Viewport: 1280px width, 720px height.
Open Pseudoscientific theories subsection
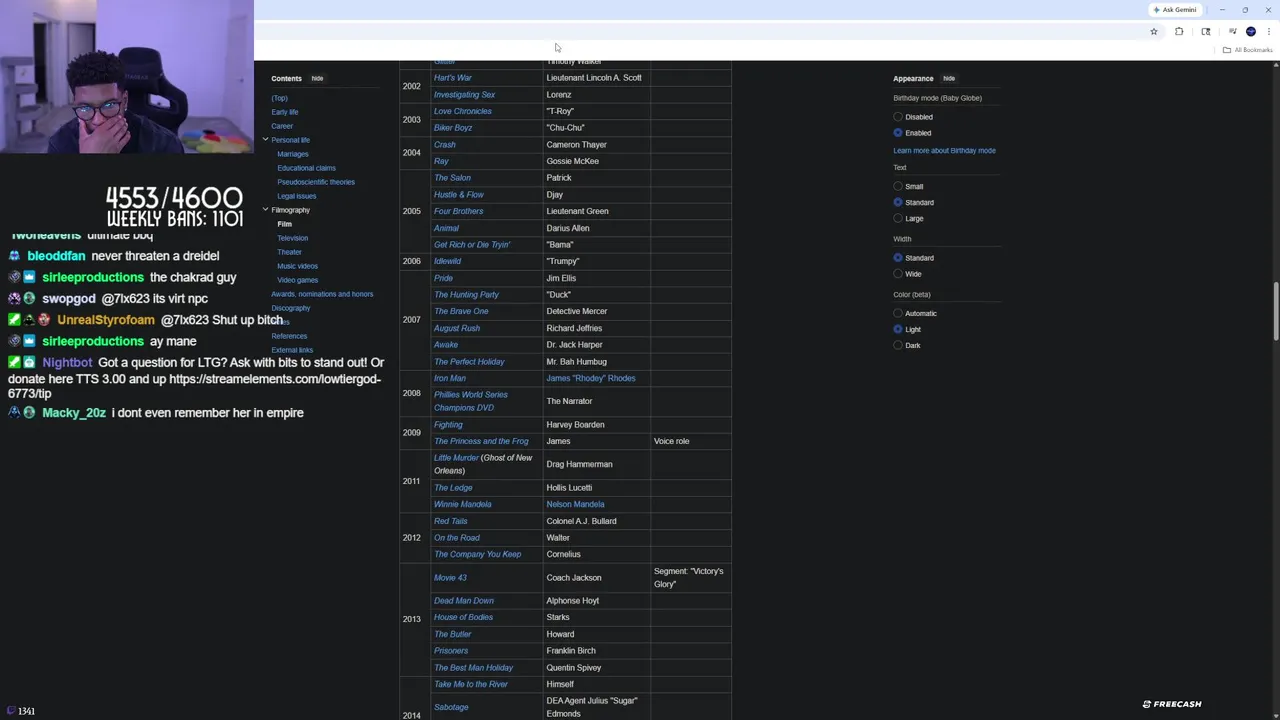(316, 182)
